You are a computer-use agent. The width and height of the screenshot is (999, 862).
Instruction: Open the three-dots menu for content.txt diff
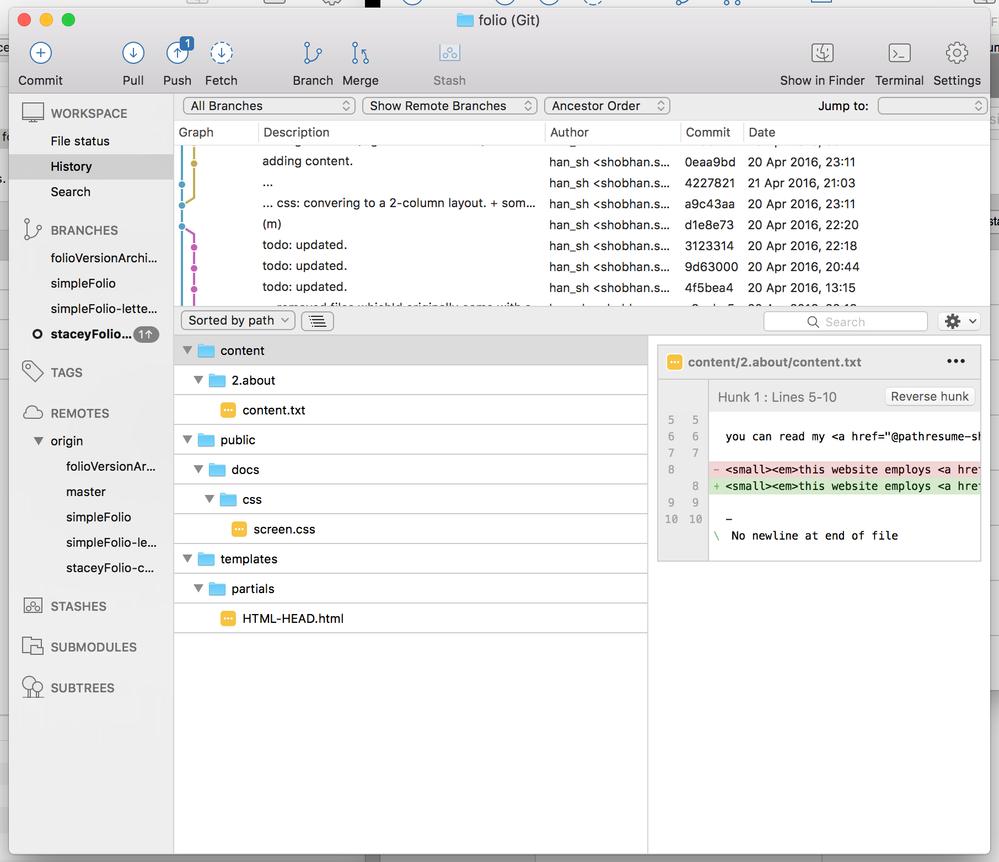956,361
